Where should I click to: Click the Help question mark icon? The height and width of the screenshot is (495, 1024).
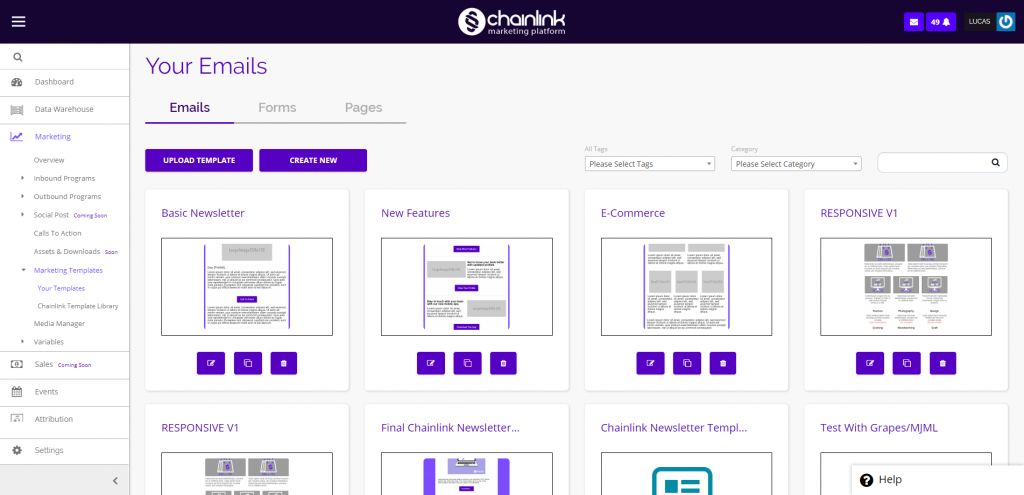click(x=867, y=480)
